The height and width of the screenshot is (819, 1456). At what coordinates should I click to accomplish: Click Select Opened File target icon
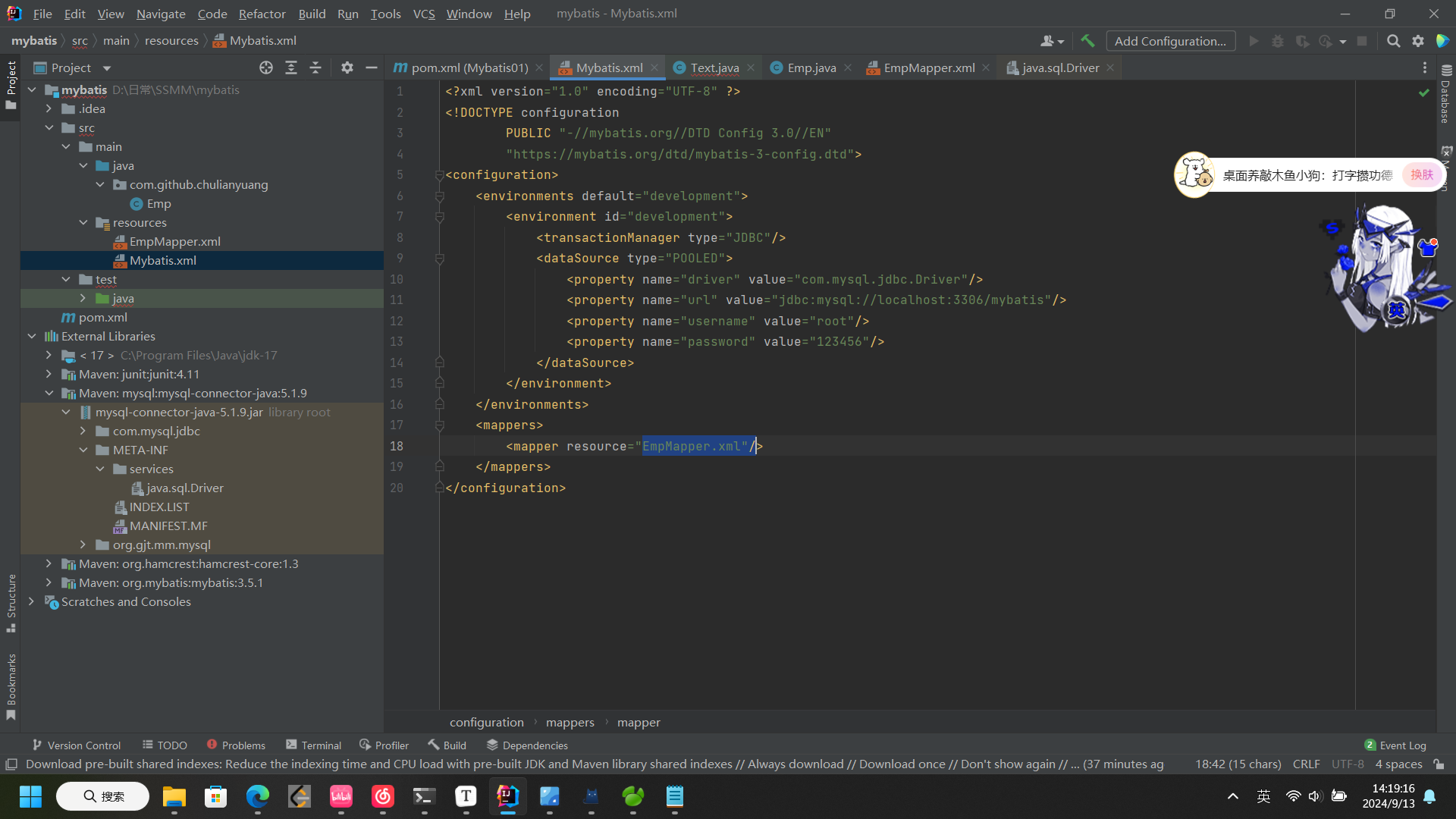266,67
